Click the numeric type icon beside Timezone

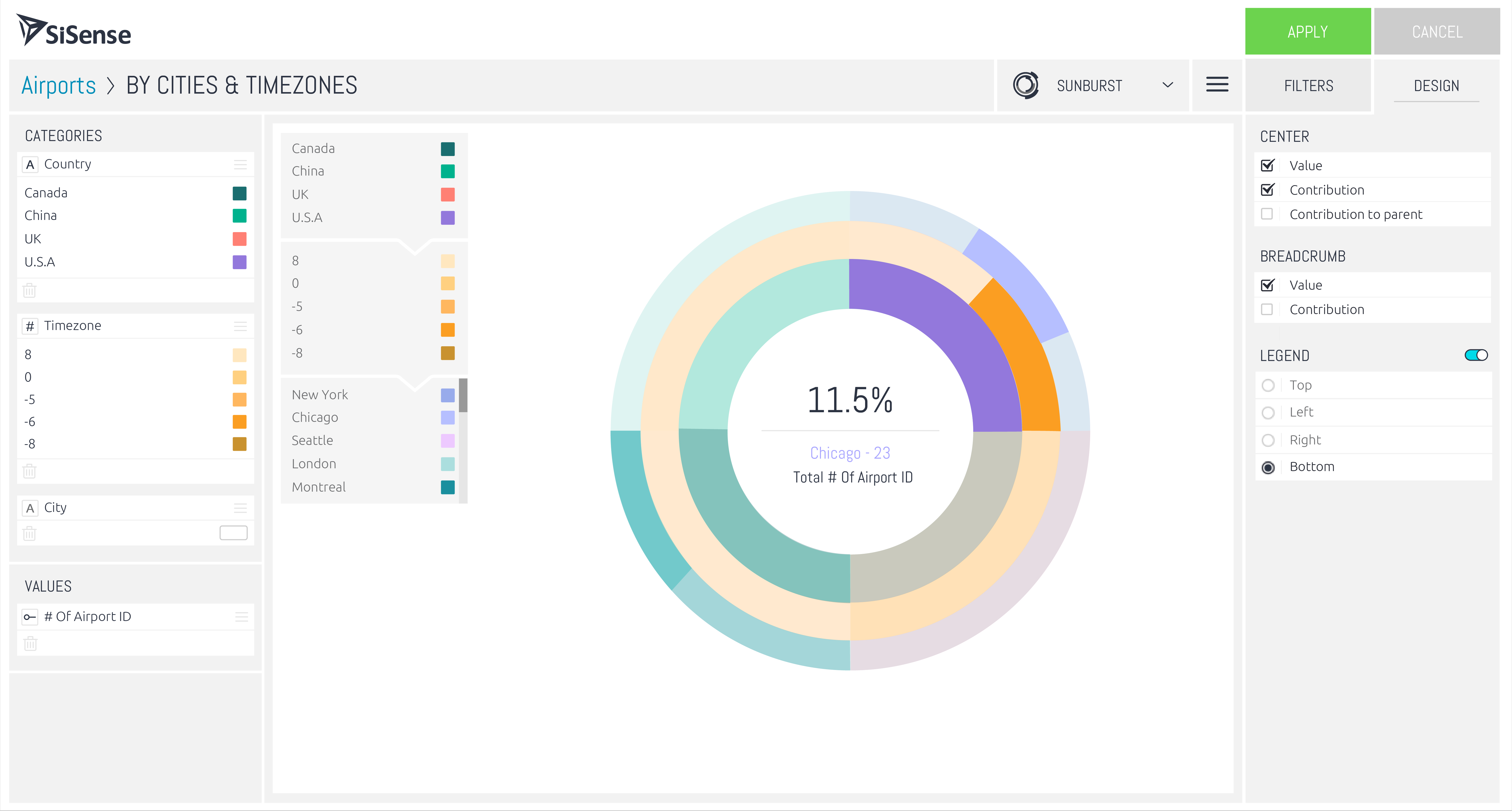30,326
